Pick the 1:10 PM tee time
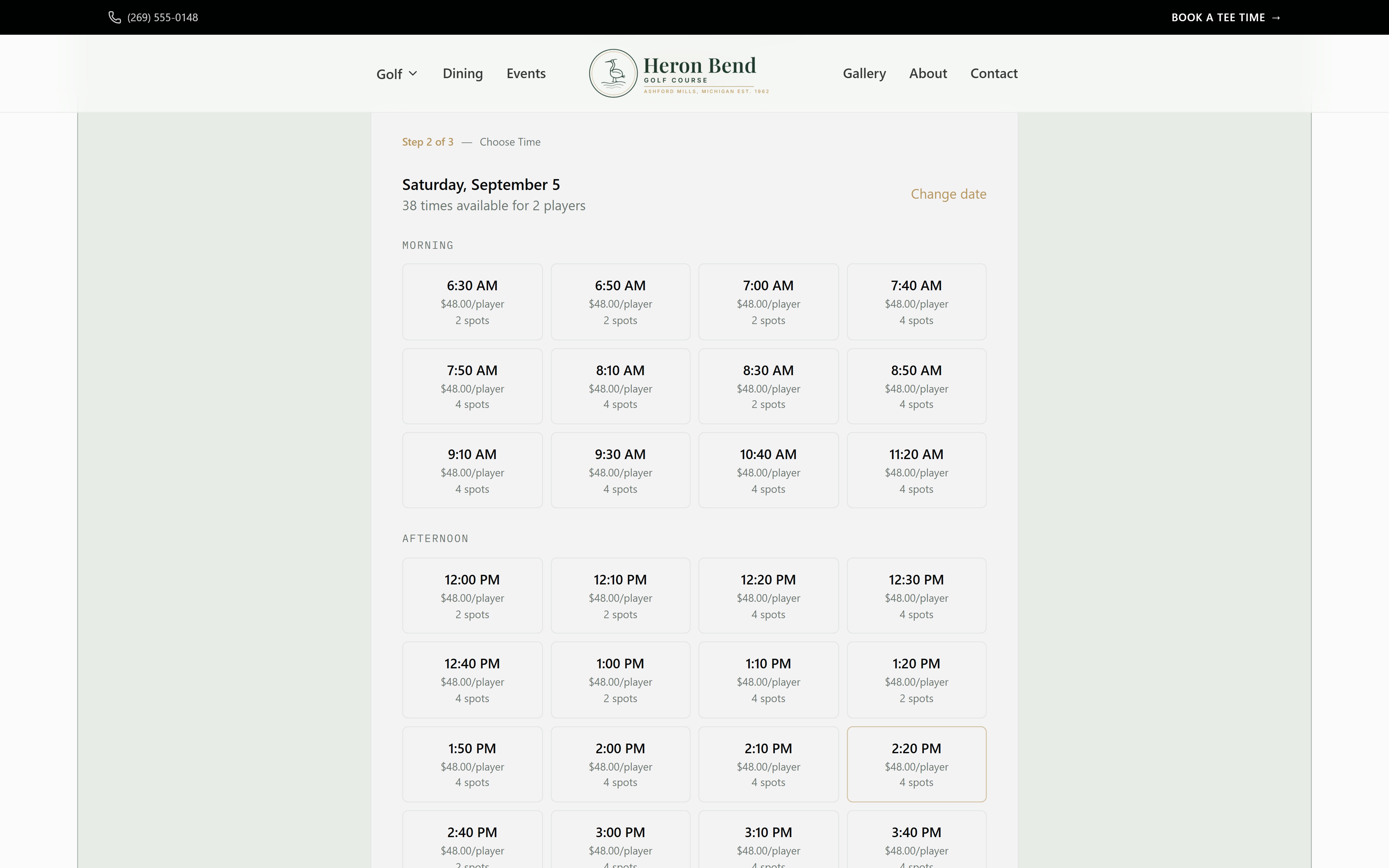Viewport: 1389px width, 868px height. click(x=768, y=680)
